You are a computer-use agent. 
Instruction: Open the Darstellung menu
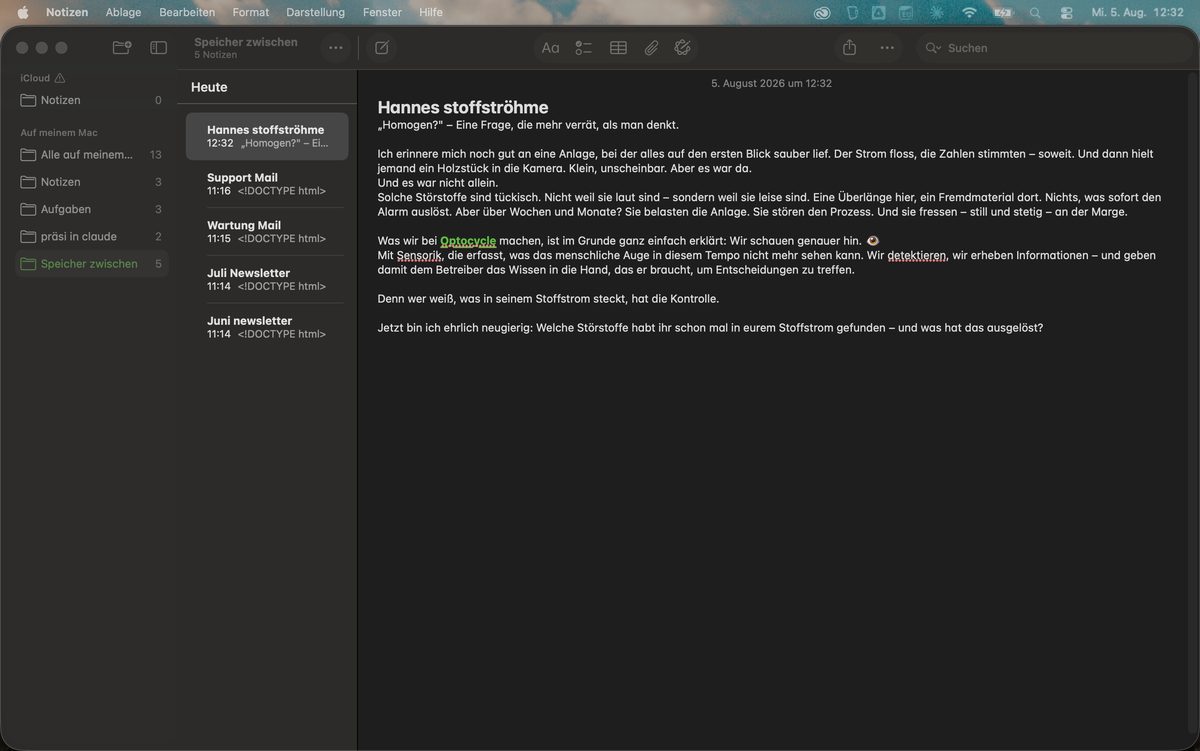pyautogui.click(x=315, y=12)
